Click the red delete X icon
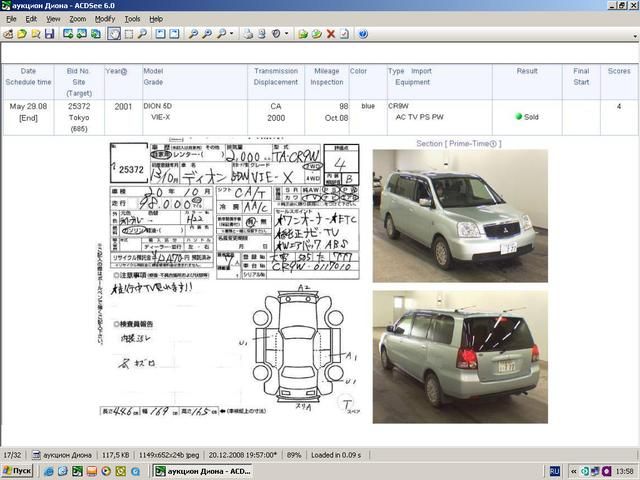Screen dimensions: 640x480 tap(330, 34)
